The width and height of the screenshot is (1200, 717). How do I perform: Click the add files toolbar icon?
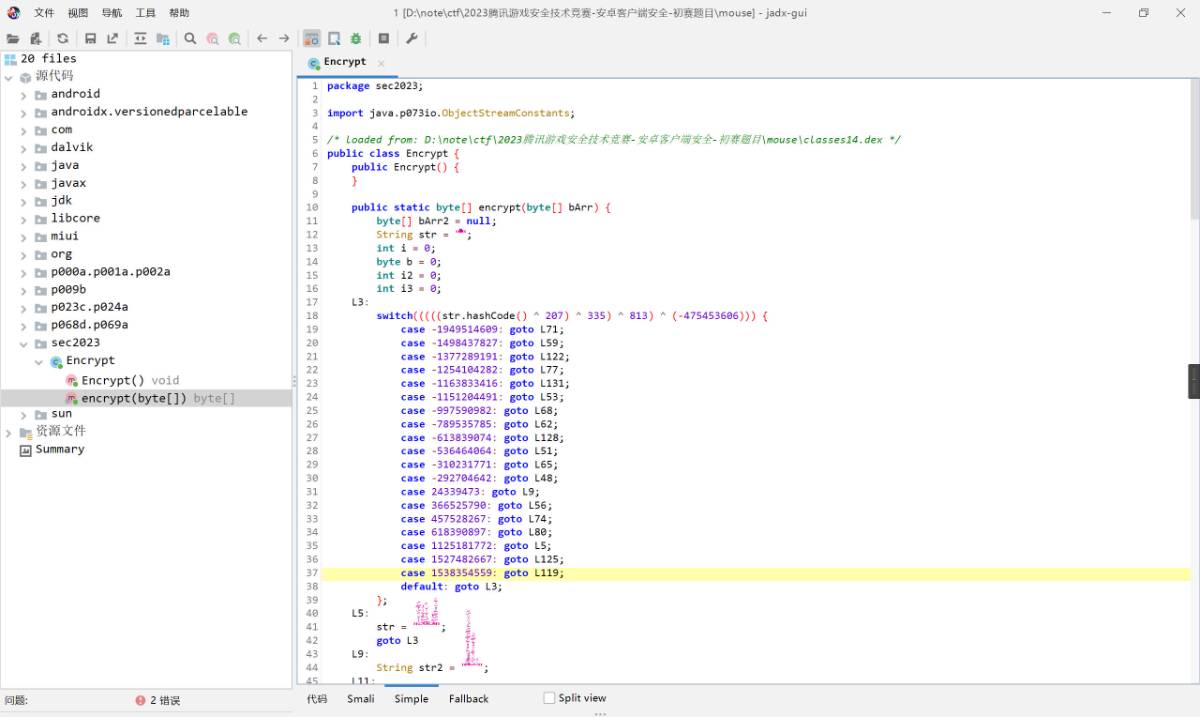36,38
